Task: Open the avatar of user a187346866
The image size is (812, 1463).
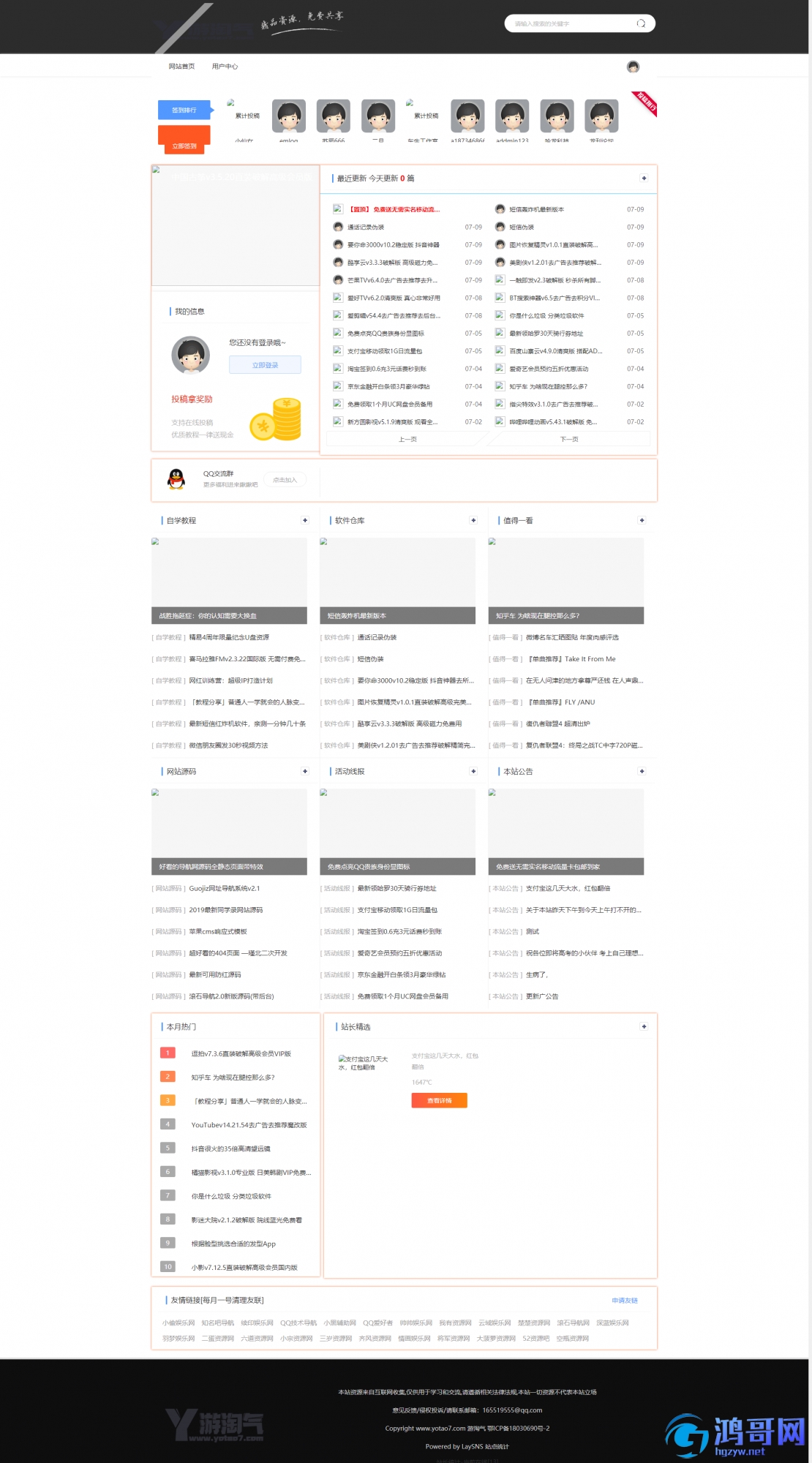Action: (467, 116)
